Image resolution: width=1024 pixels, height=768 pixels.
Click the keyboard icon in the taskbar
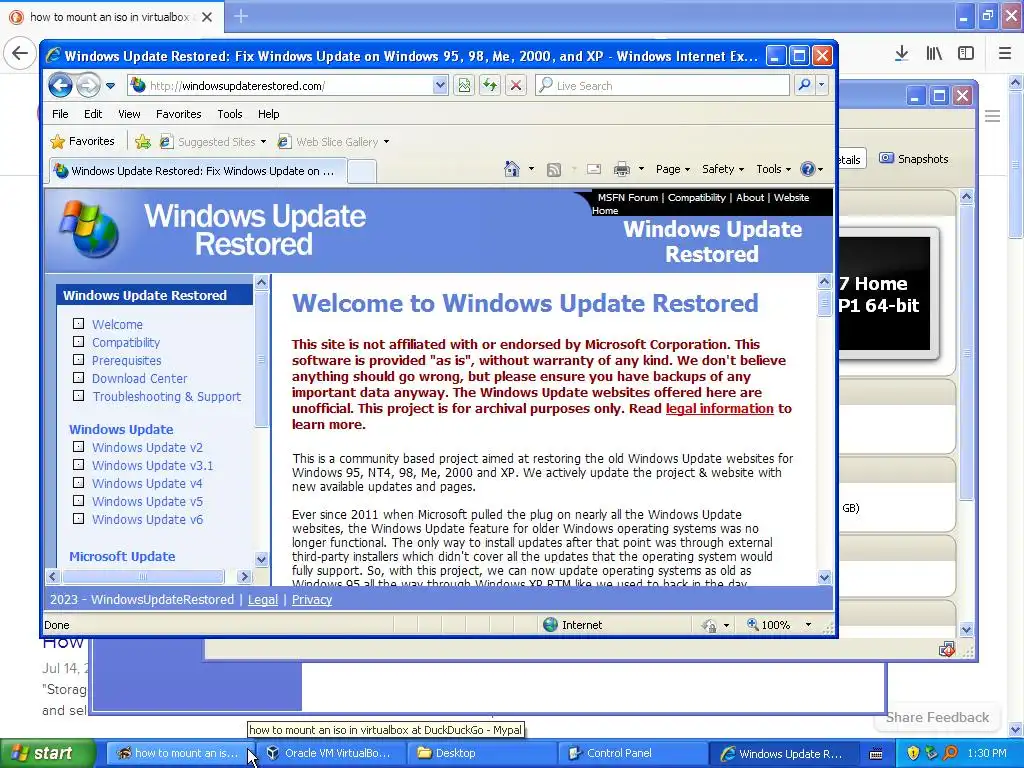pos(876,754)
